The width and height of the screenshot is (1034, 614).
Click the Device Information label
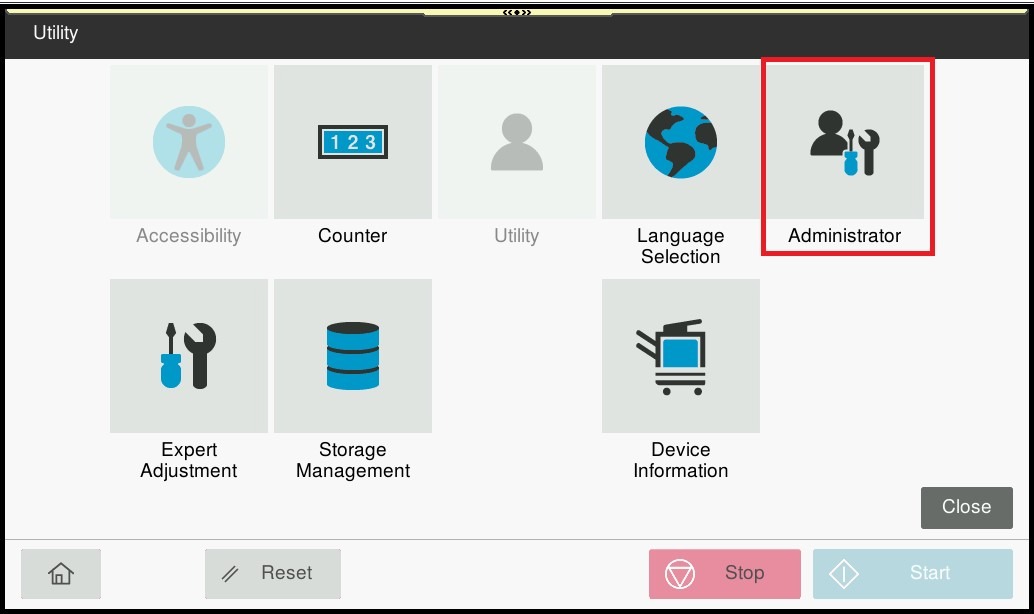[x=680, y=460]
